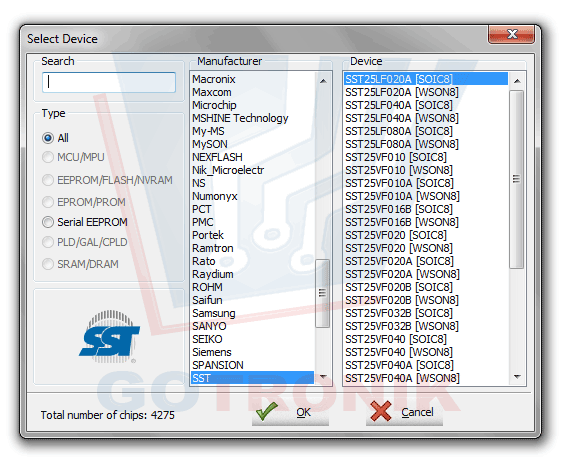Click the red X Cancel icon
The width and height of the screenshot is (572, 464).
pos(380,411)
